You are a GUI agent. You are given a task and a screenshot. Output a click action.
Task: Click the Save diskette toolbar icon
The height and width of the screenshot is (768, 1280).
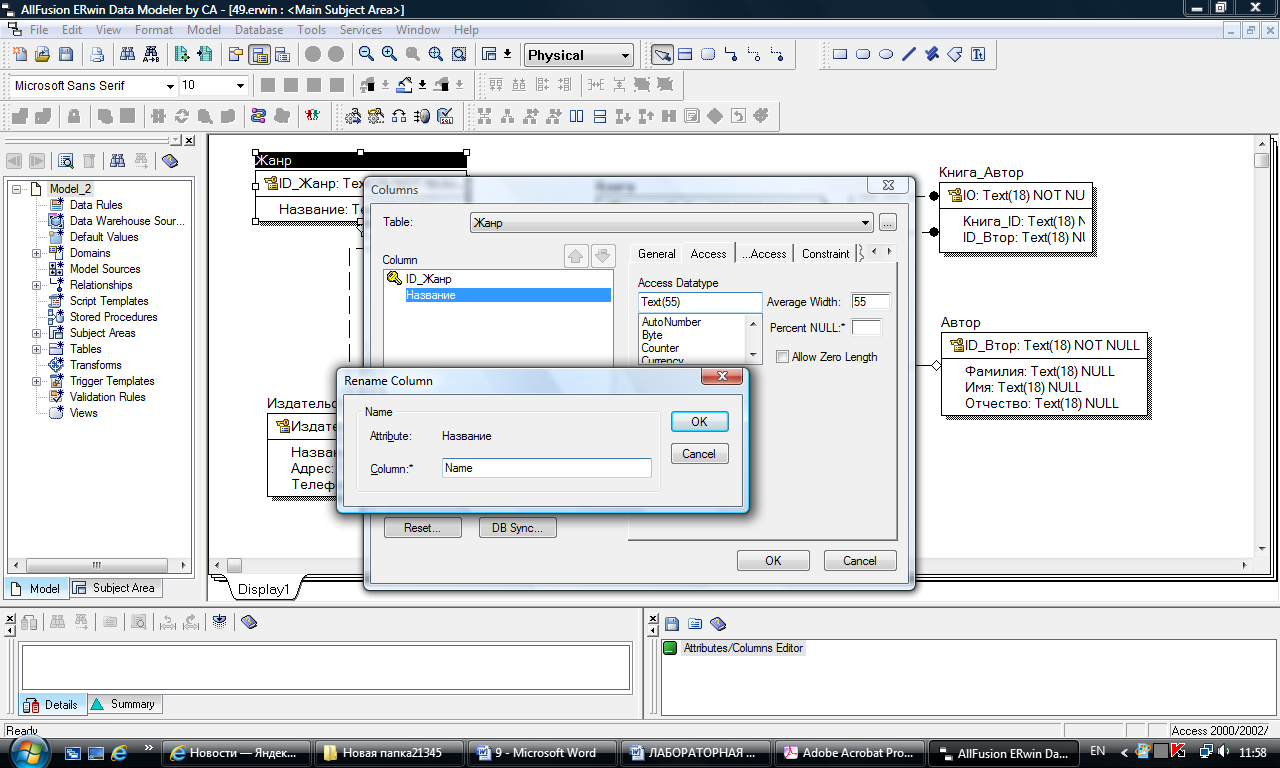65,55
